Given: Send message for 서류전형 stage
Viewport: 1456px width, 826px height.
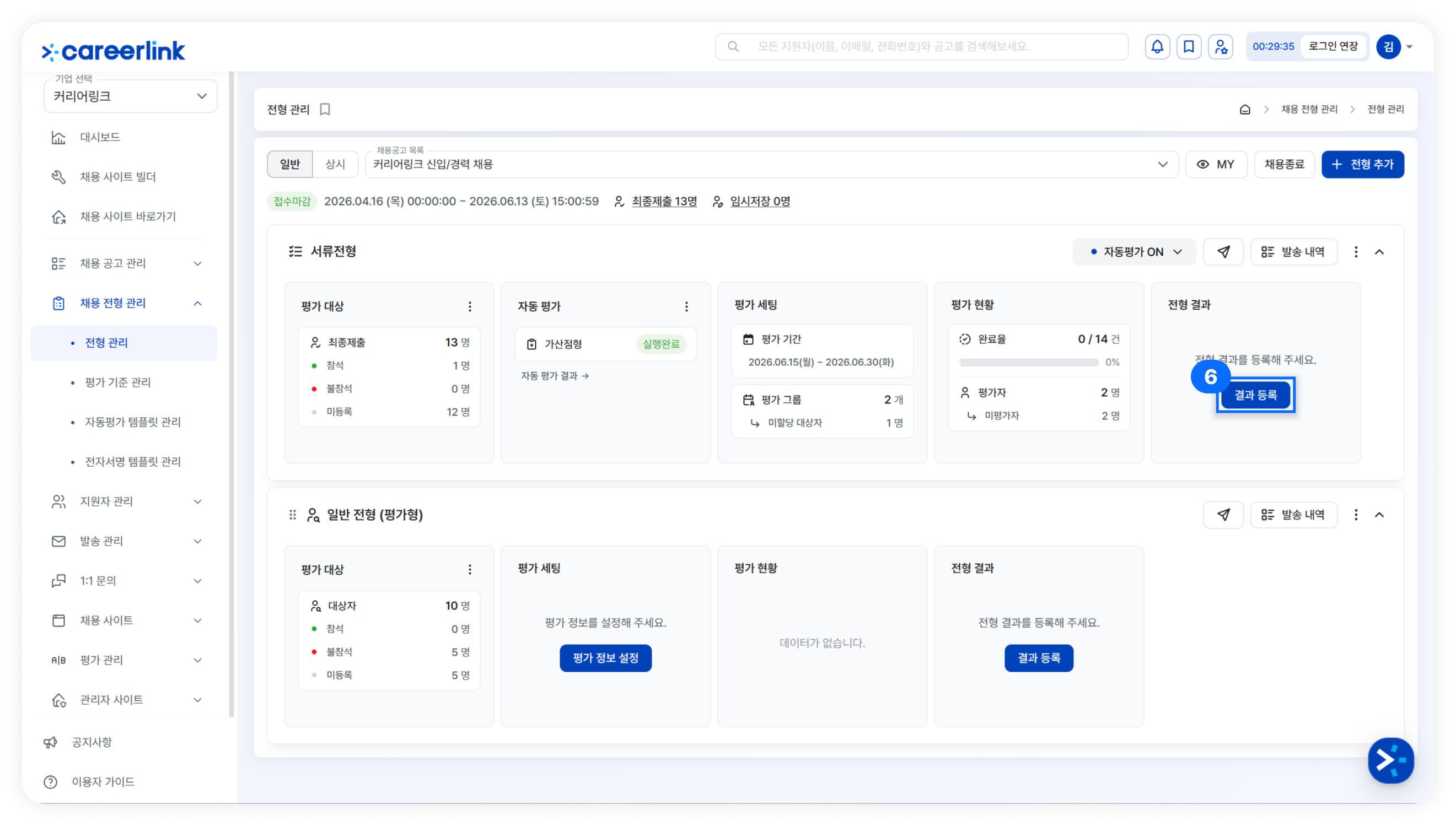Looking at the screenshot, I should (x=1223, y=252).
